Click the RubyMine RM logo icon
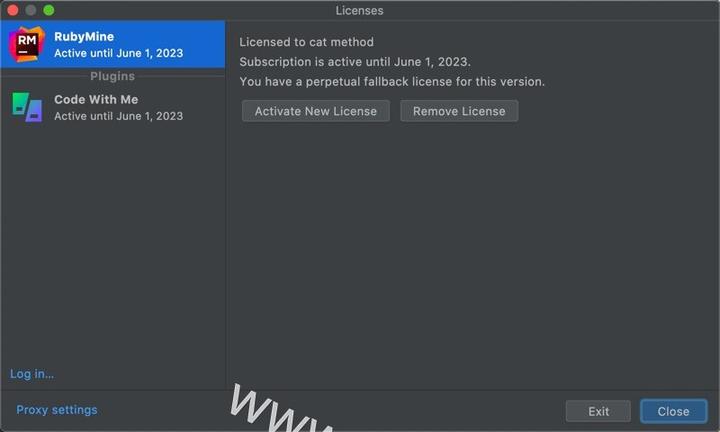Screen dimensions: 720x432 click(x=27, y=44)
